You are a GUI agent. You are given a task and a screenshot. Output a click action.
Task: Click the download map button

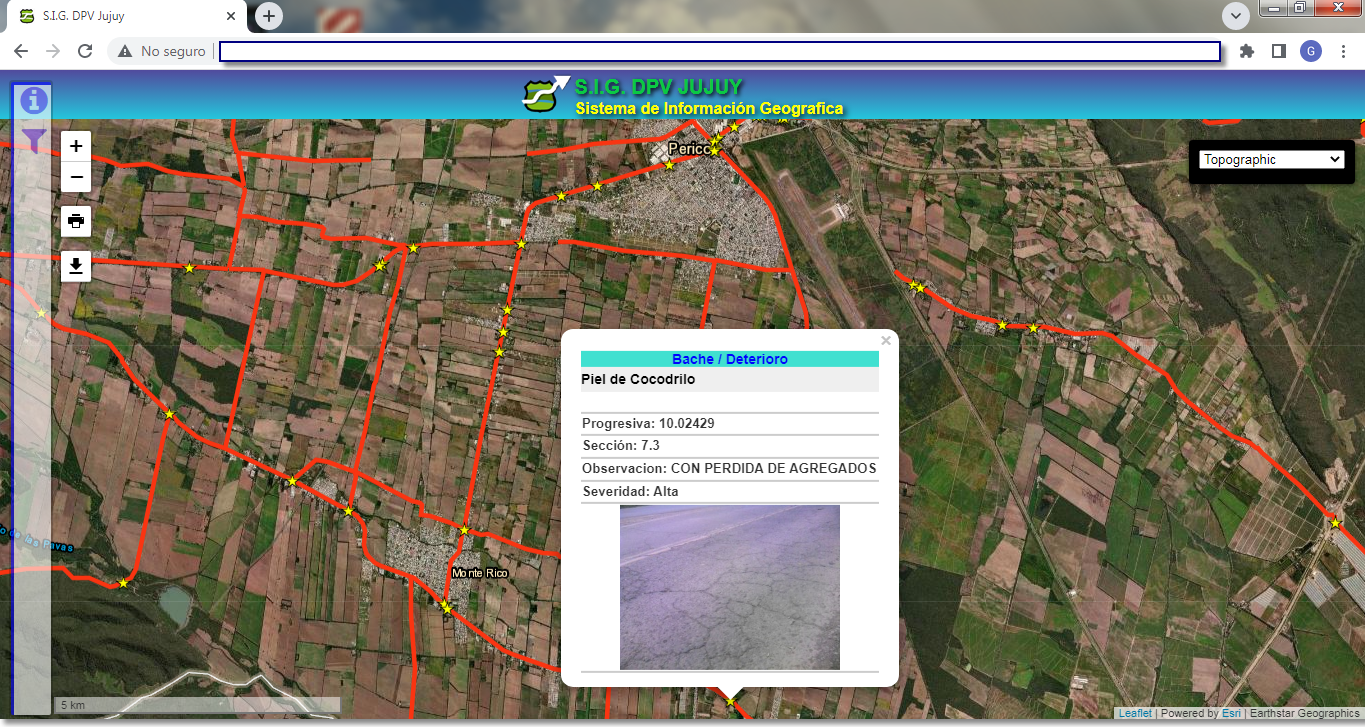(x=76, y=266)
